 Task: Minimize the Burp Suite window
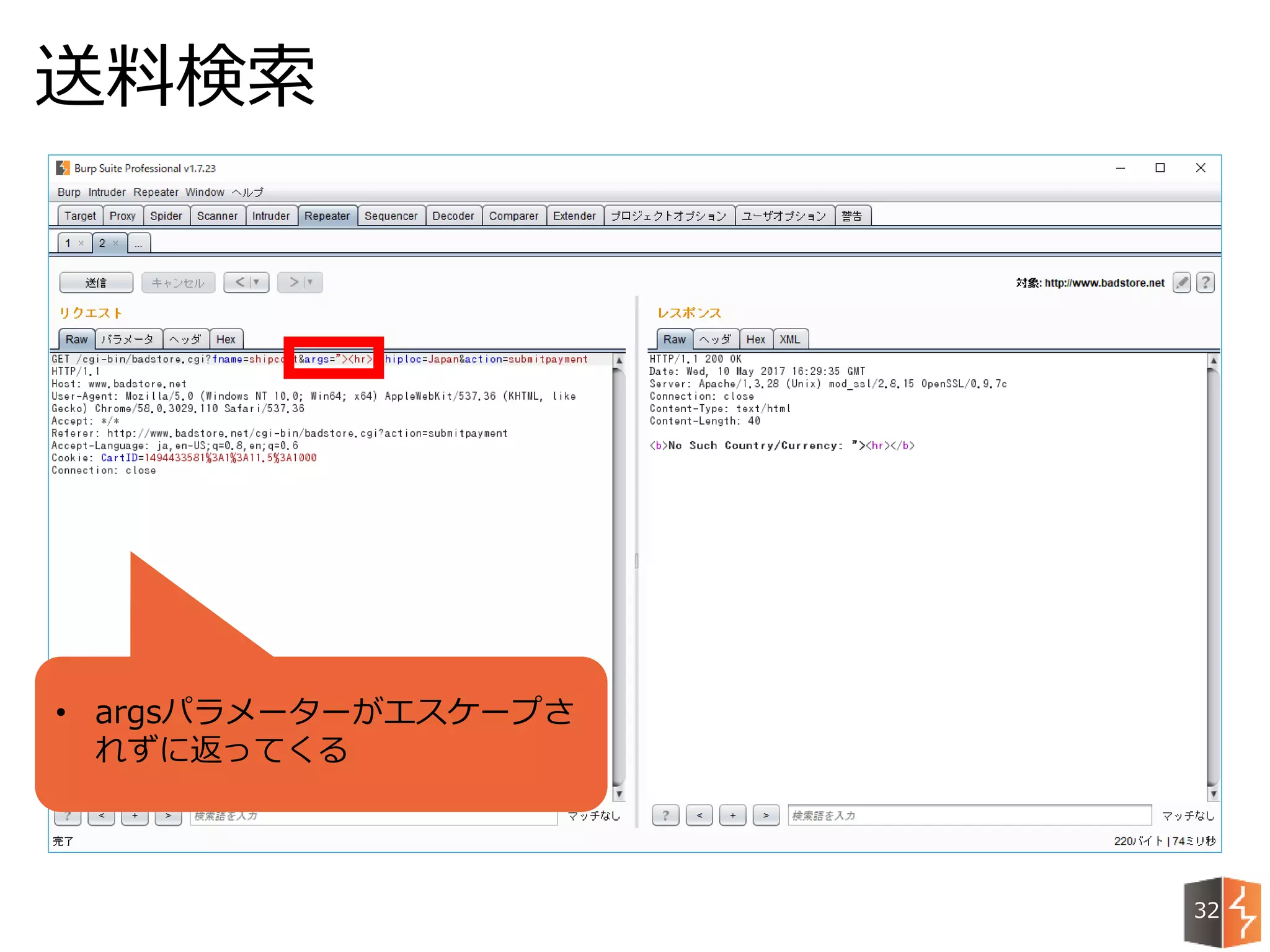tap(1121, 168)
